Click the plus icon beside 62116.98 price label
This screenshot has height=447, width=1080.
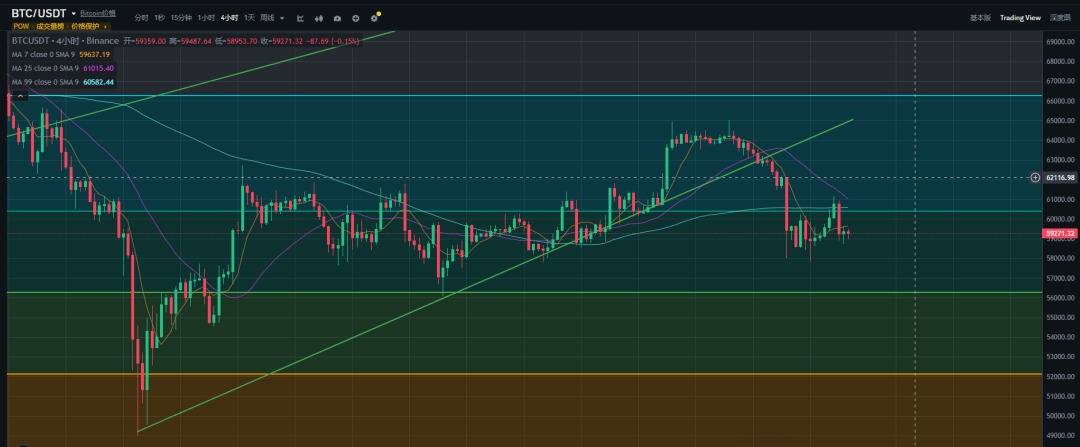[1035, 177]
